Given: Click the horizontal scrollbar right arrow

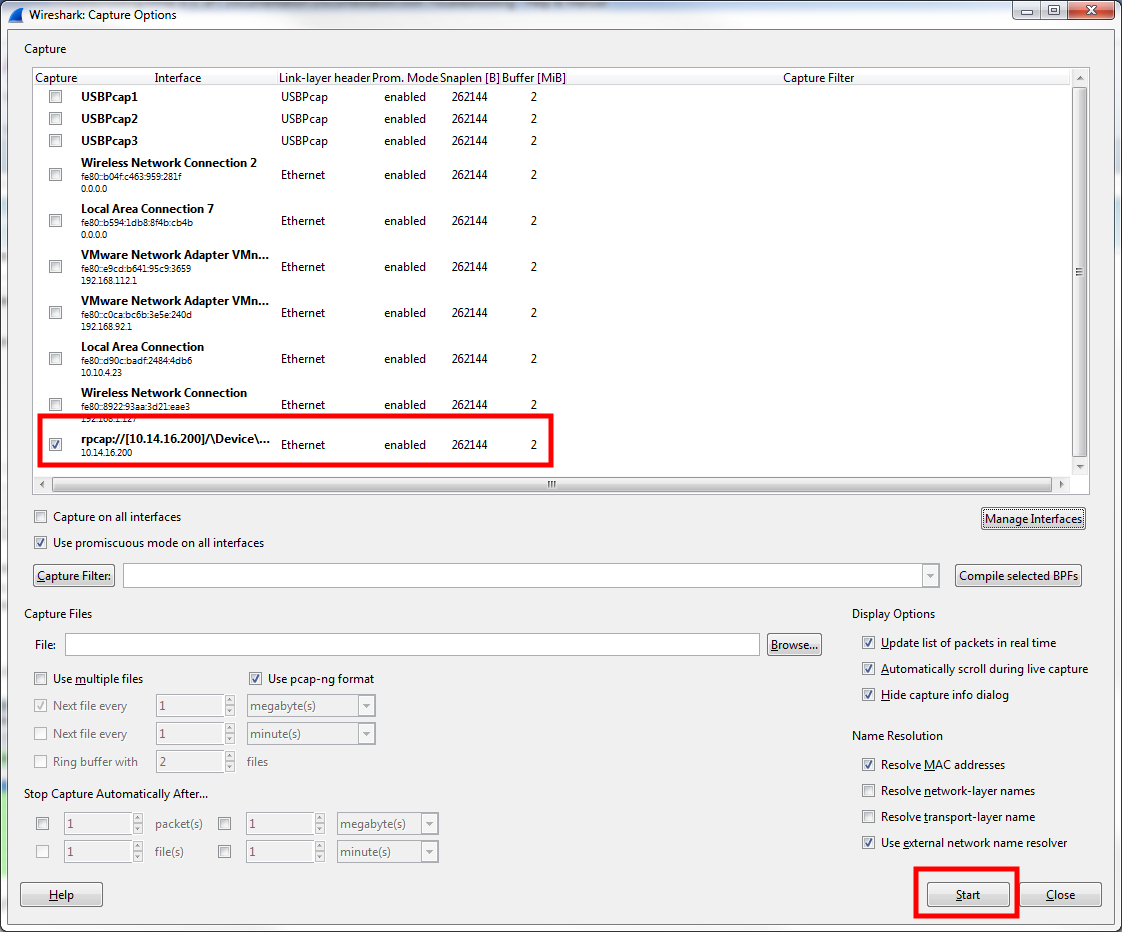Looking at the screenshot, I should click(x=1061, y=485).
